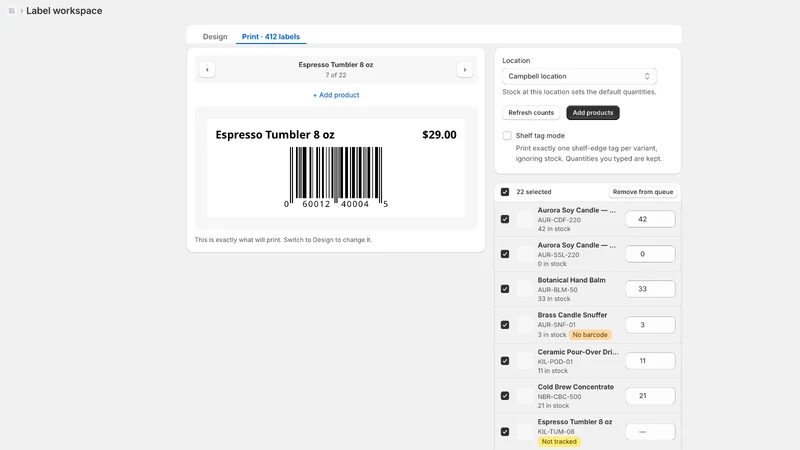Click the Add products button

(x=593, y=113)
